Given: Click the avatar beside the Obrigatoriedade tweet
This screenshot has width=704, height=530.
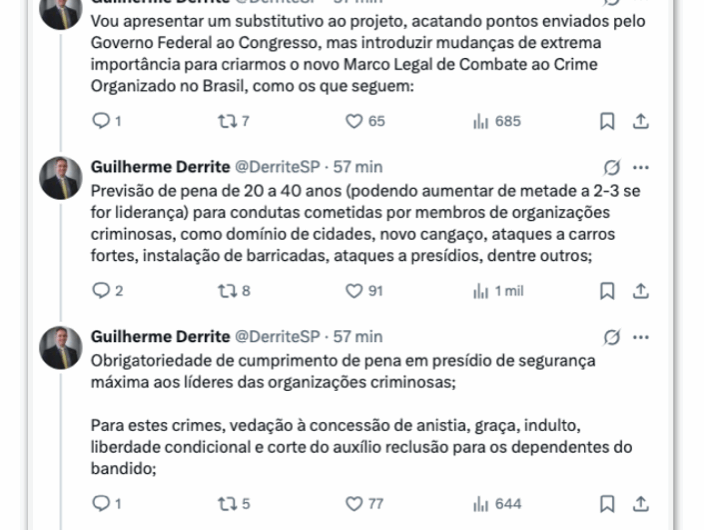Looking at the screenshot, I should 60,347.
